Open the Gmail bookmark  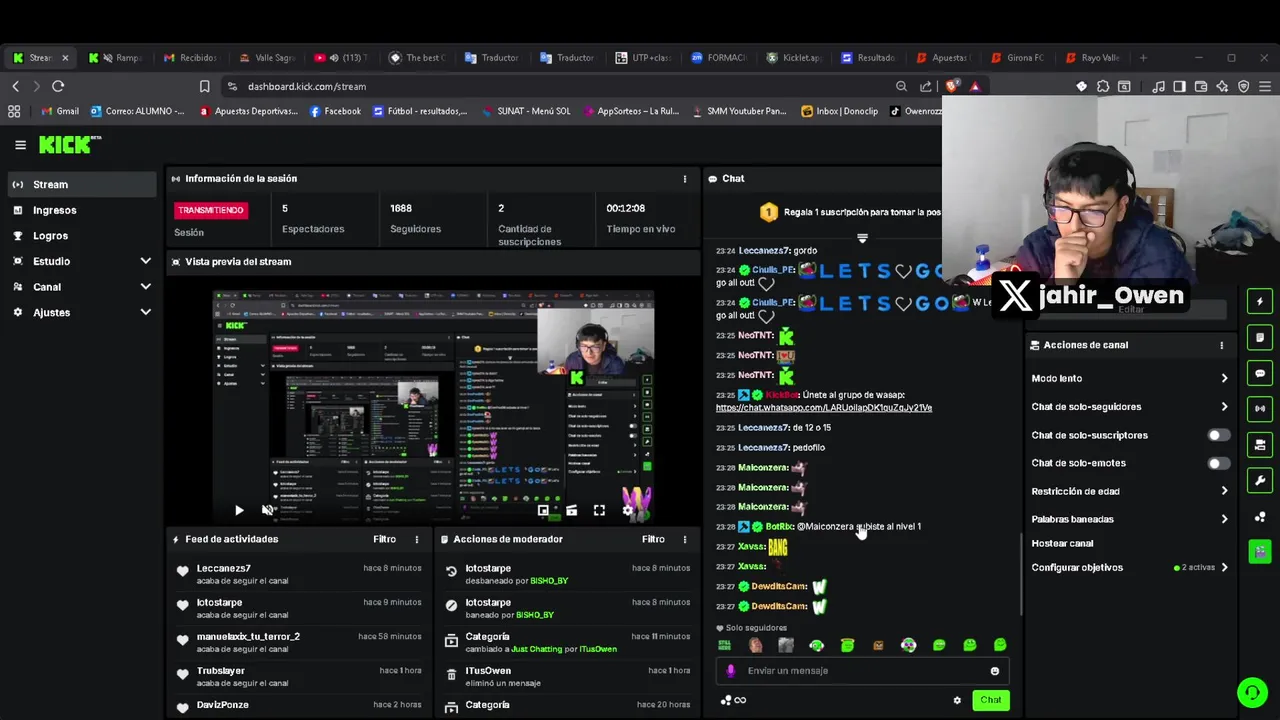pyautogui.click(x=60, y=111)
